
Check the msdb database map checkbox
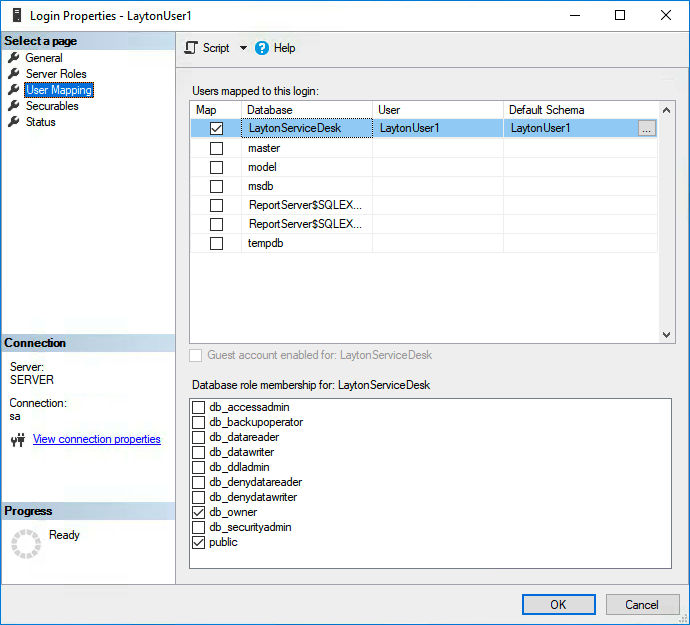[x=216, y=186]
